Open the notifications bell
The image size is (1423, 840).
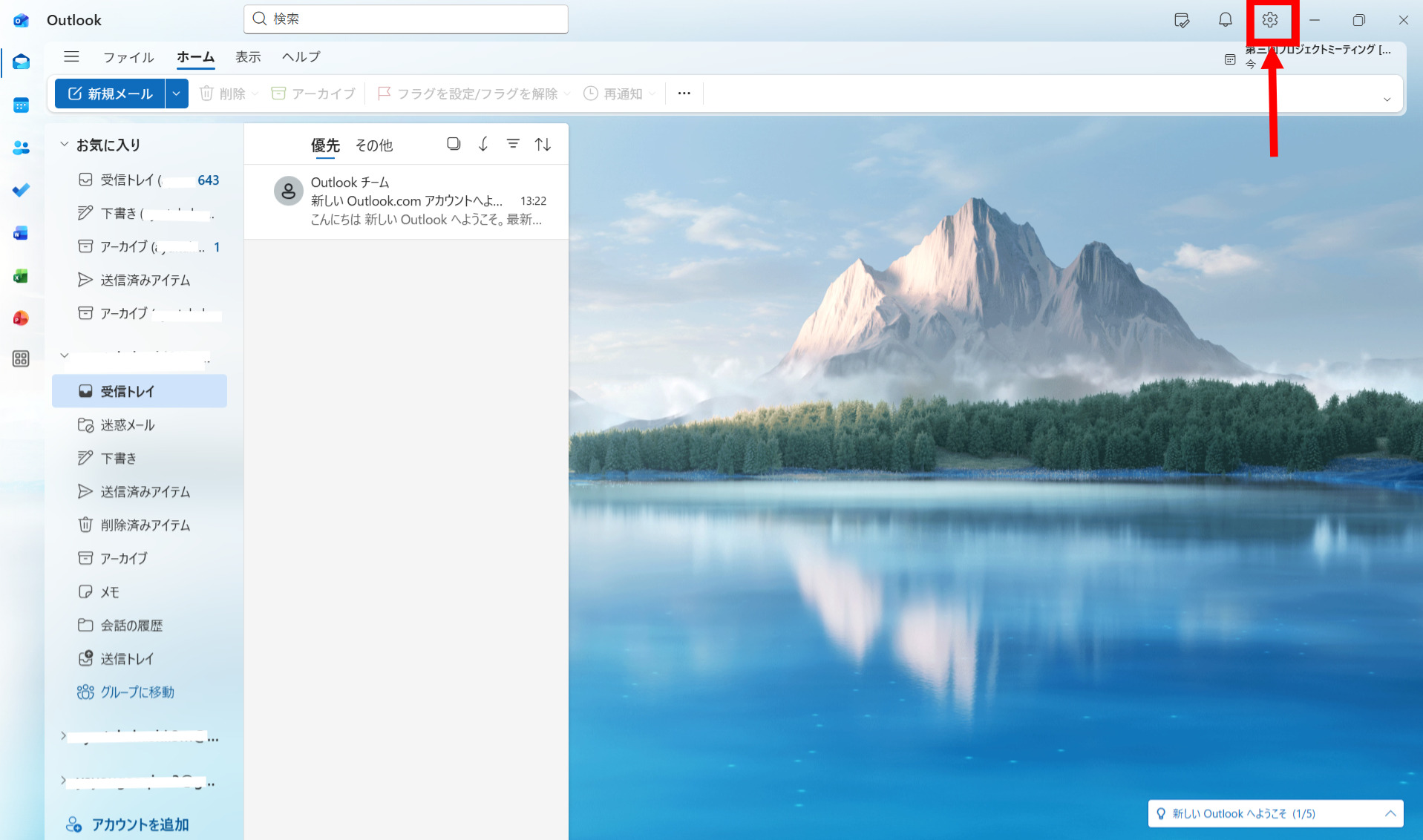tap(1225, 20)
